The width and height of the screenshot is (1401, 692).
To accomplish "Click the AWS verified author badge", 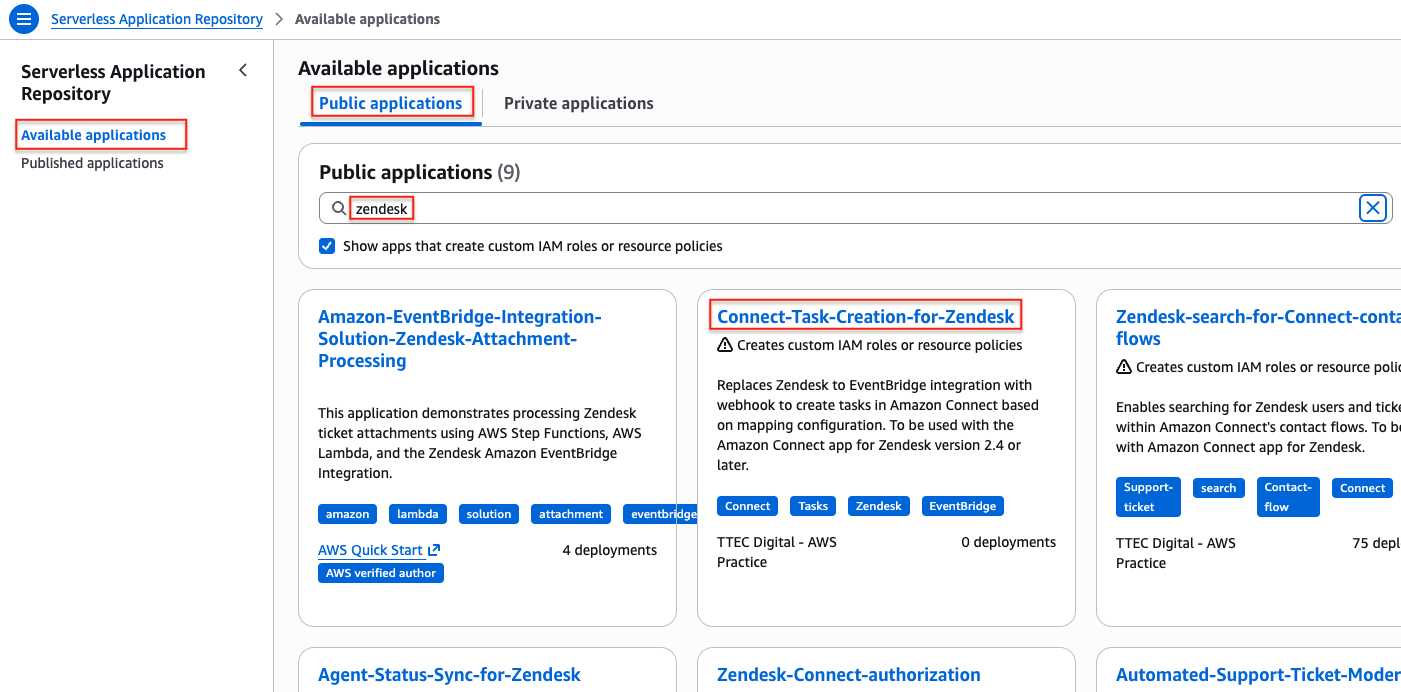I will coord(381,573).
